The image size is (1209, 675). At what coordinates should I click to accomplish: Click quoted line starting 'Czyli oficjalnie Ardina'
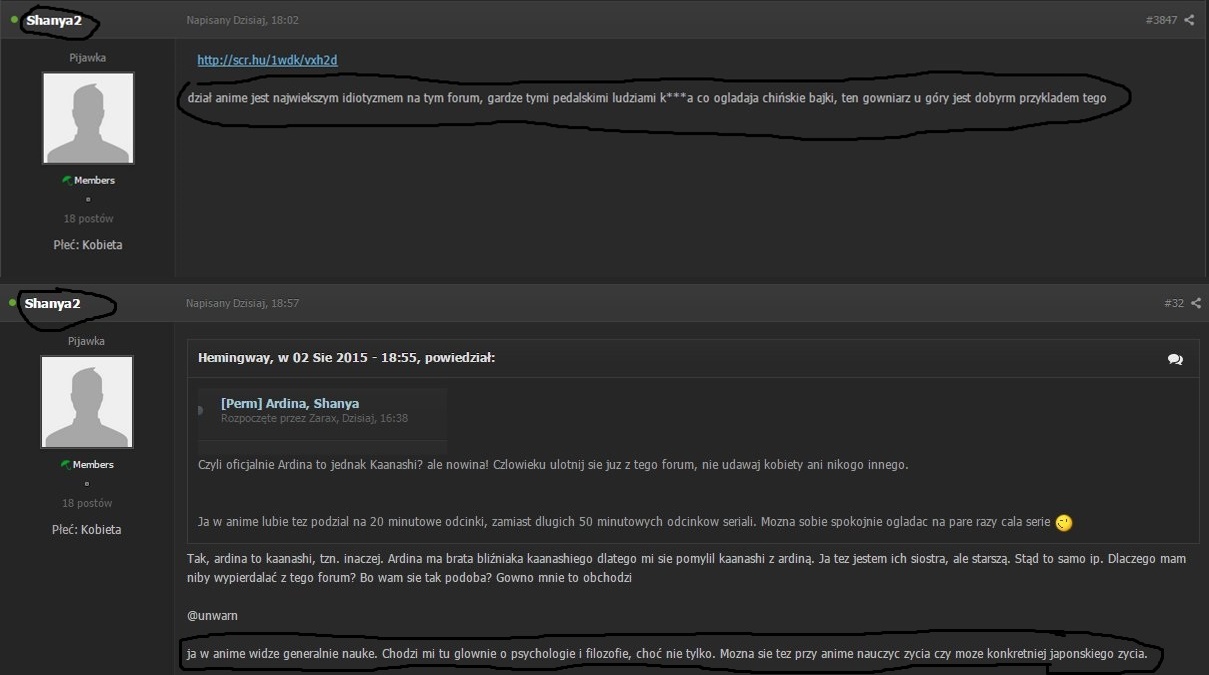click(x=553, y=465)
